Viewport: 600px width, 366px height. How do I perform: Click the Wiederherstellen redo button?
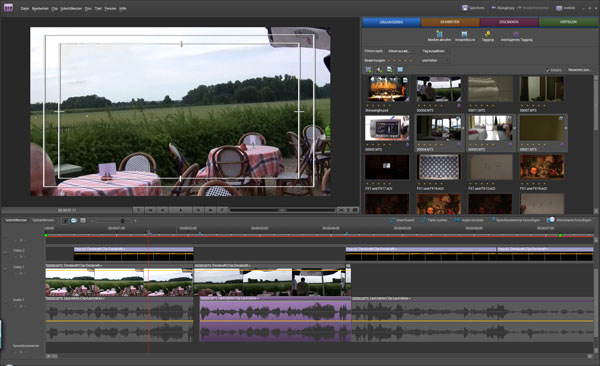pyautogui.click(x=533, y=8)
